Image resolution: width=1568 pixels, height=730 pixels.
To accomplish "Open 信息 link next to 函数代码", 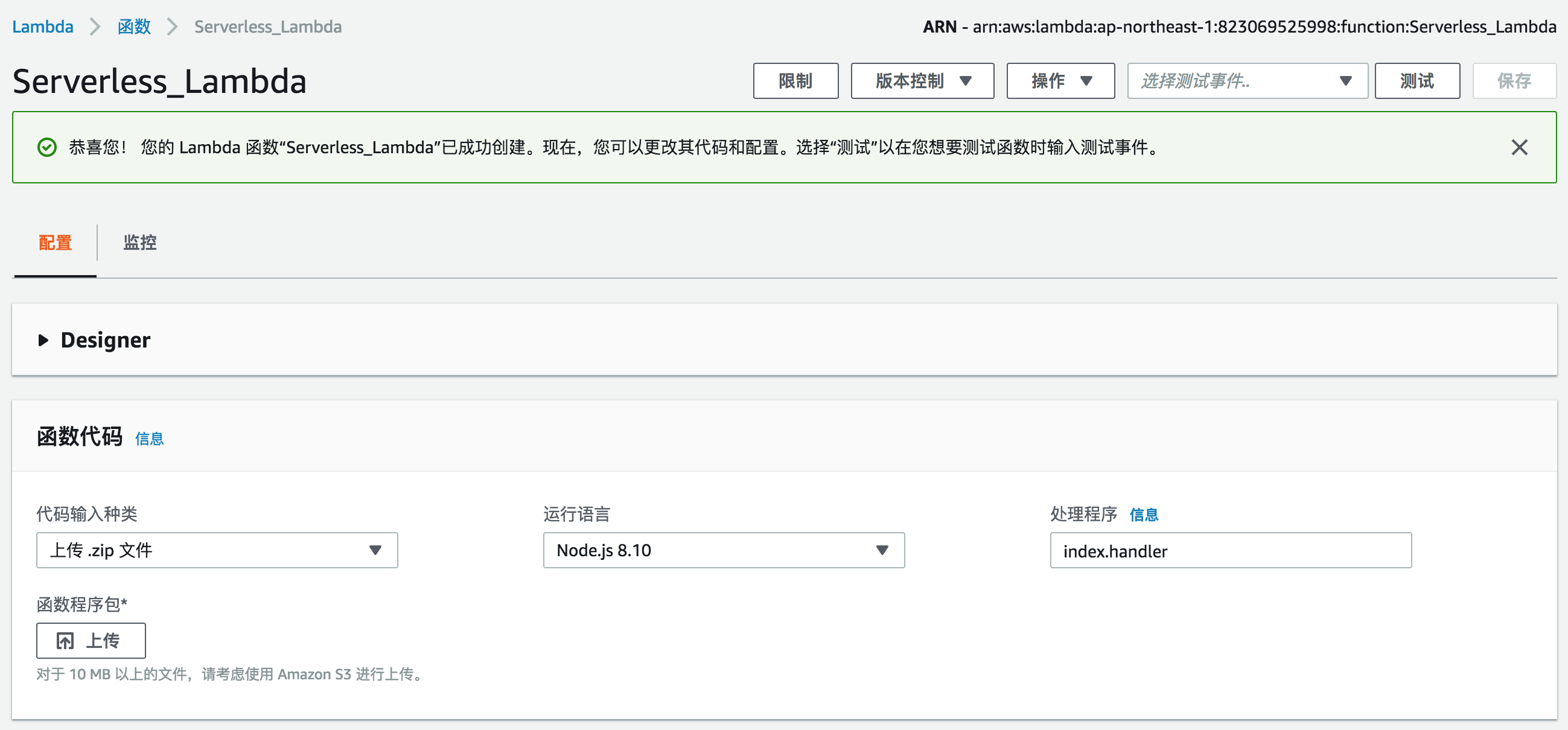I will (149, 439).
